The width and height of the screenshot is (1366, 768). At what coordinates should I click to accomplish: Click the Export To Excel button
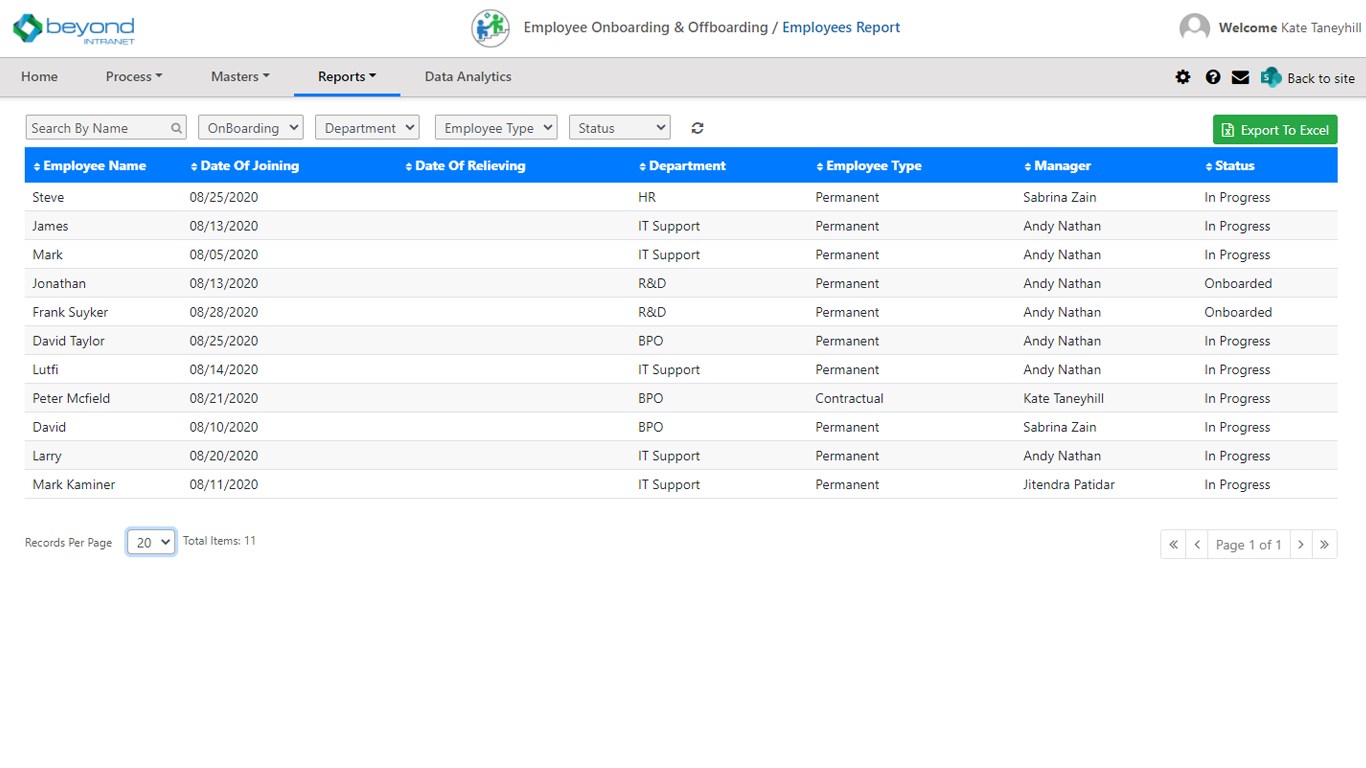(1275, 130)
